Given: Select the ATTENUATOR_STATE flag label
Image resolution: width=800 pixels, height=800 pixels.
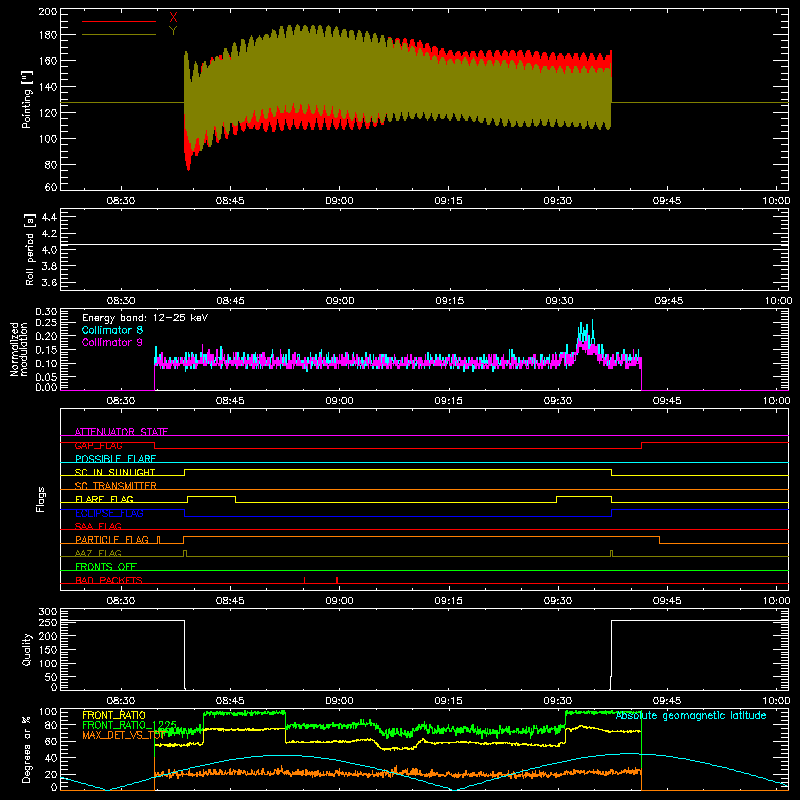Looking at the screenshot, I should pos(121,432).
